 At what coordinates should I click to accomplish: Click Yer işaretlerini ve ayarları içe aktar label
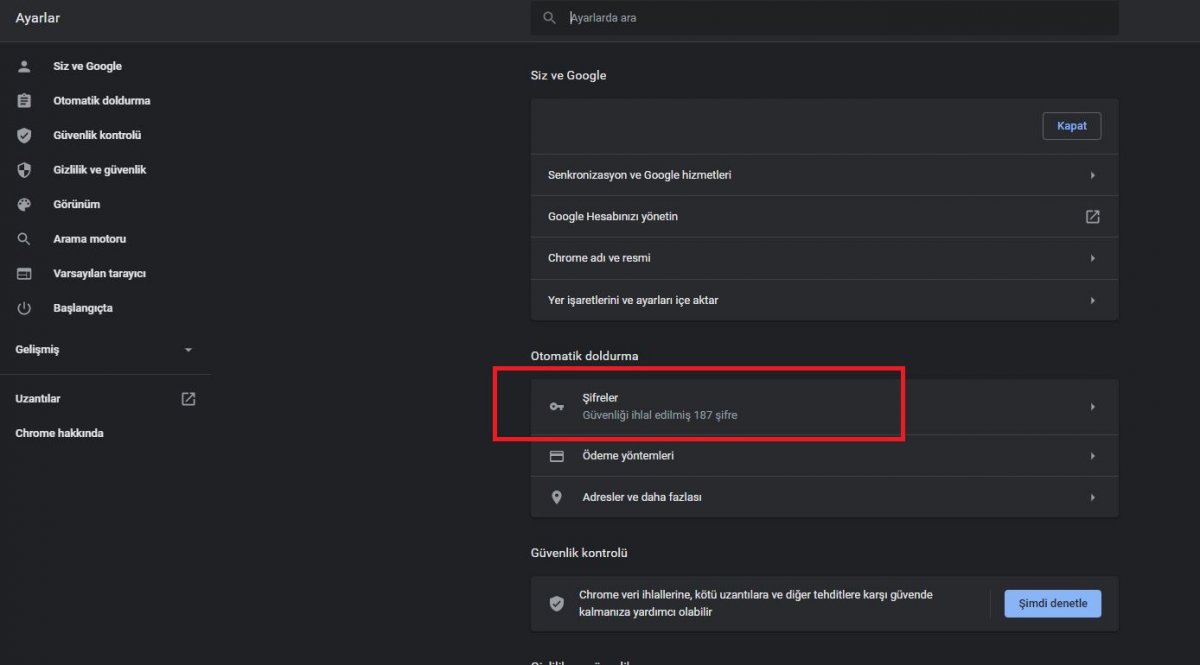pyautogui.click(x=633, y=300)
